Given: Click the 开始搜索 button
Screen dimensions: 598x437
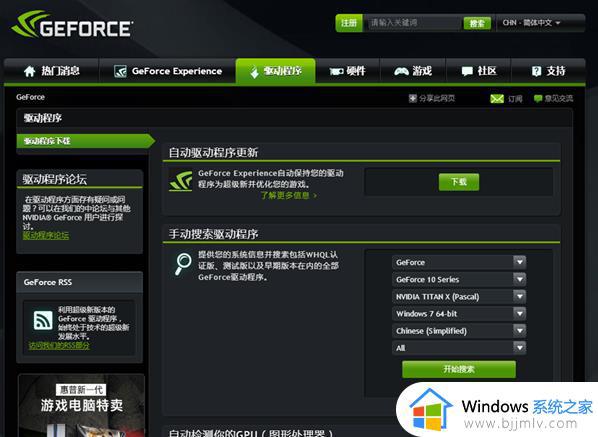Looking at the screenshot, I should coord(459,369).
